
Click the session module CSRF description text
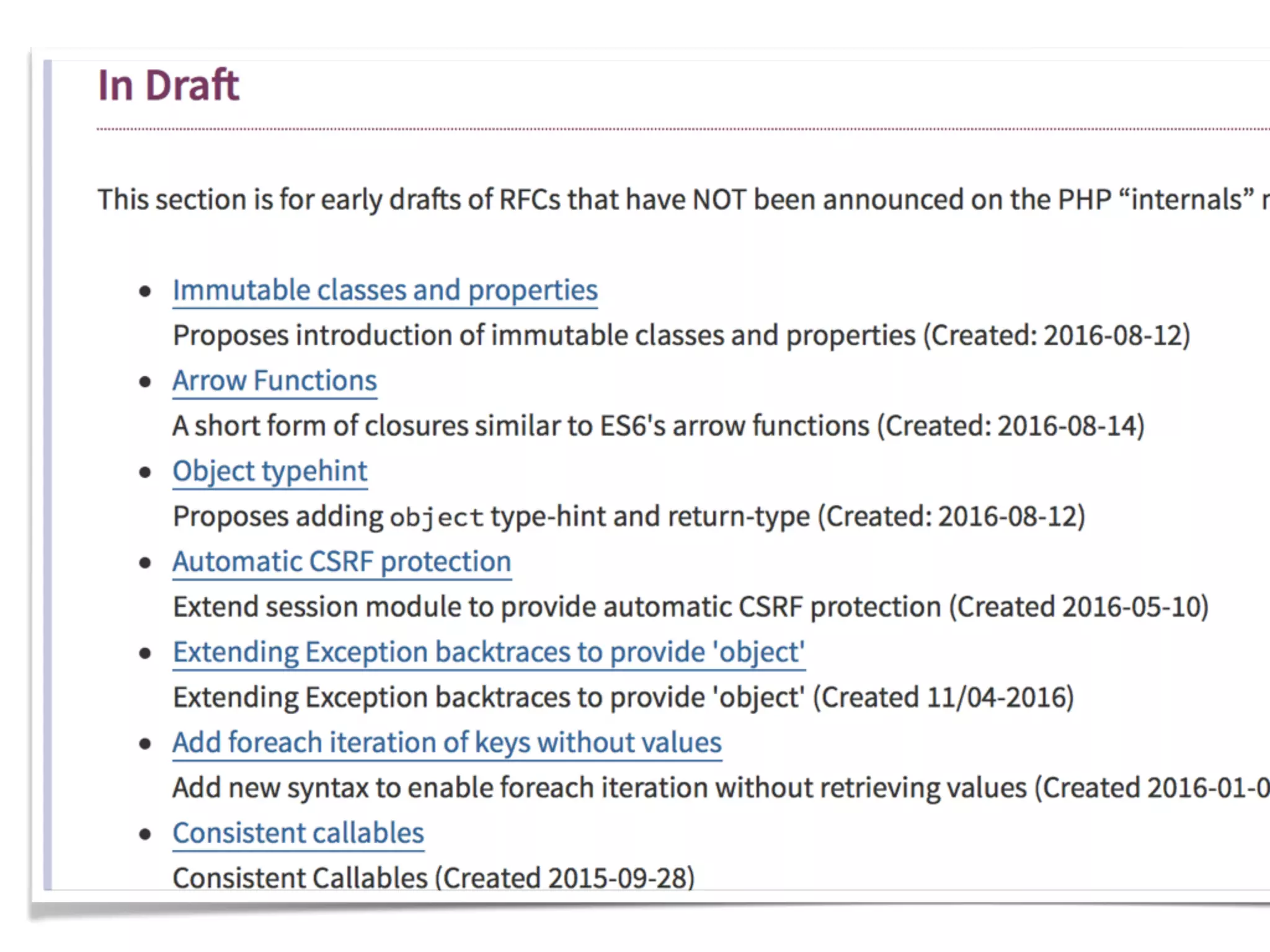point(691,607)
